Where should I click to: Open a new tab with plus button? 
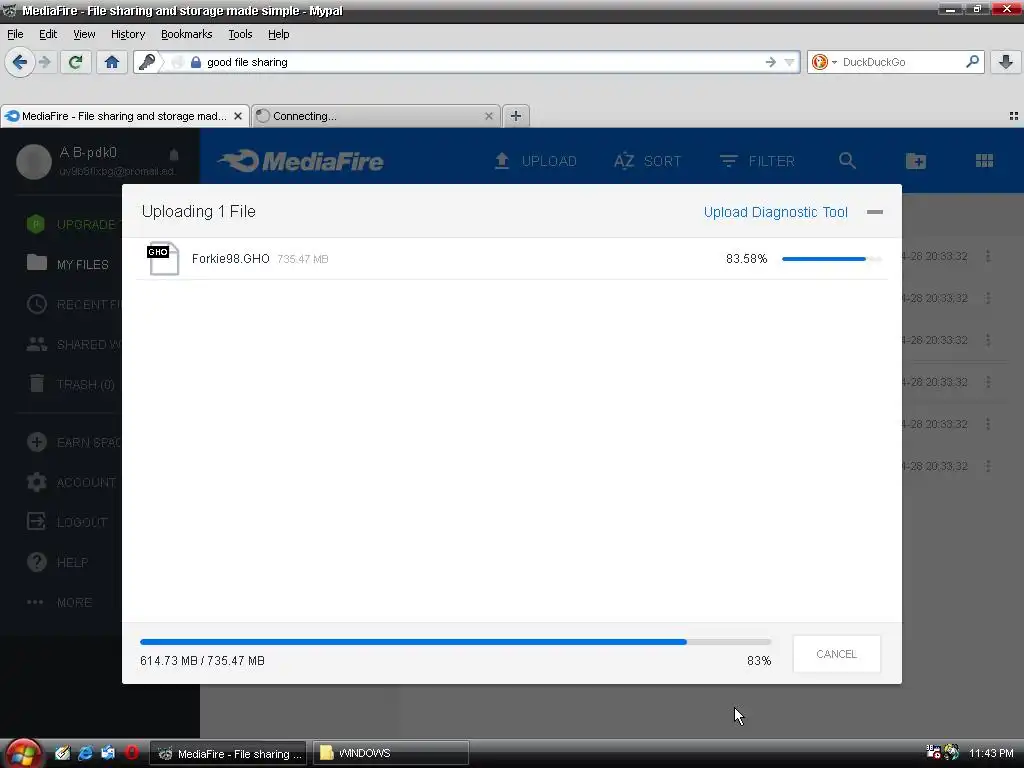point(515,116)
